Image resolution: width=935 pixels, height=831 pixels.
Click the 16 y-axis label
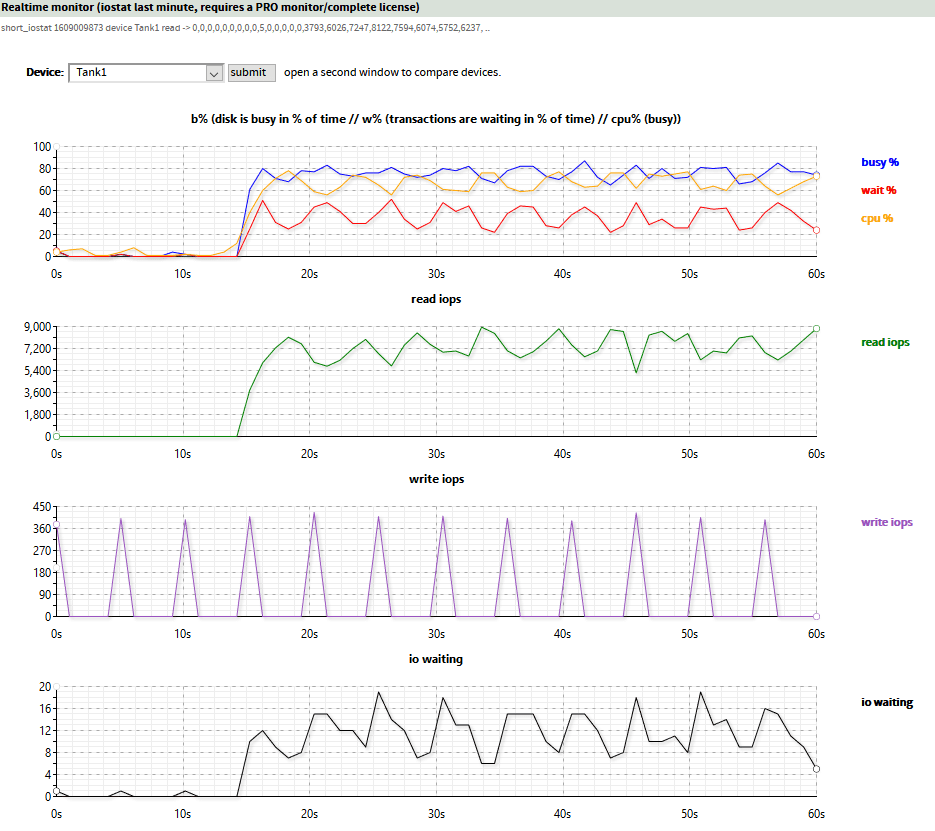[45, 709]
